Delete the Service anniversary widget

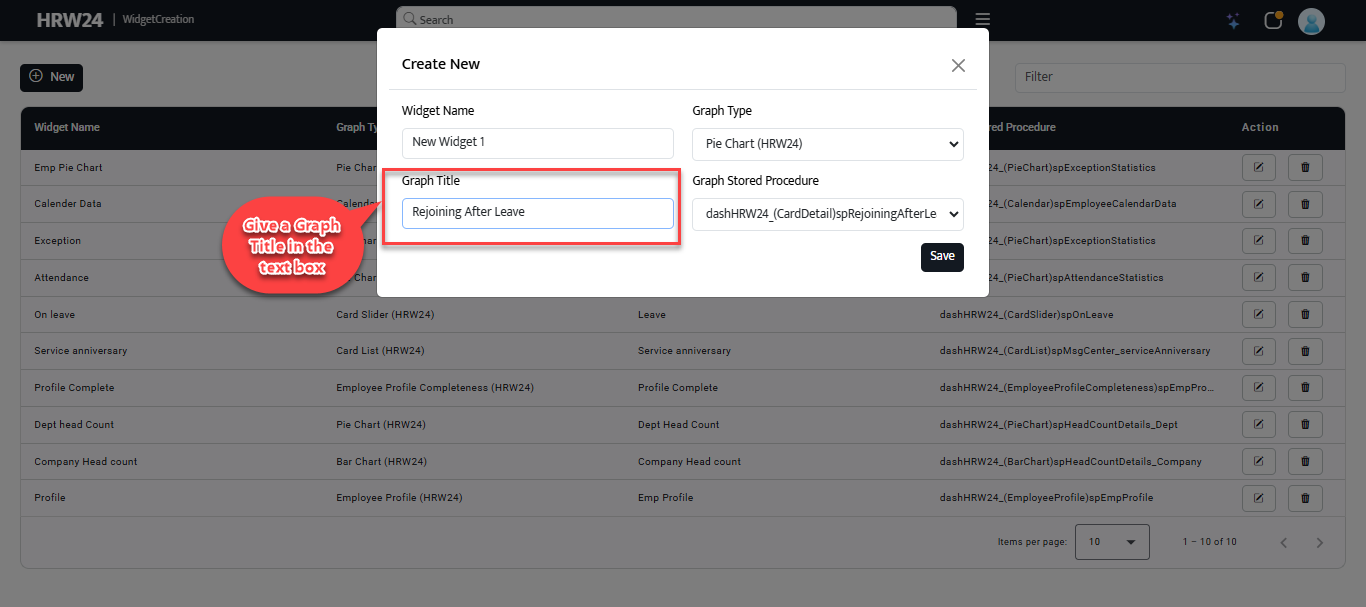[1305, 351]
